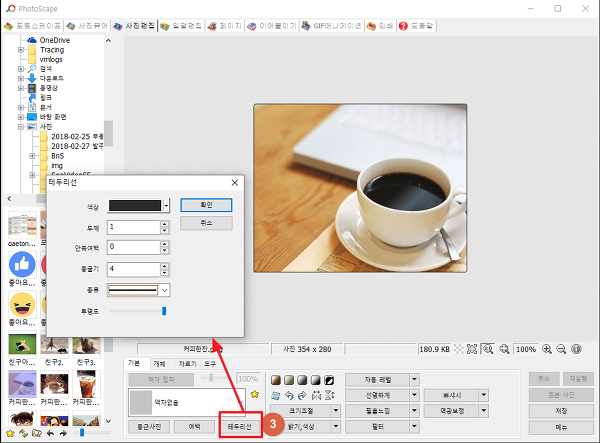This screenshot has width=600, height=443.
Task: Select the 도구 editor tab
Action: (210, 364)
